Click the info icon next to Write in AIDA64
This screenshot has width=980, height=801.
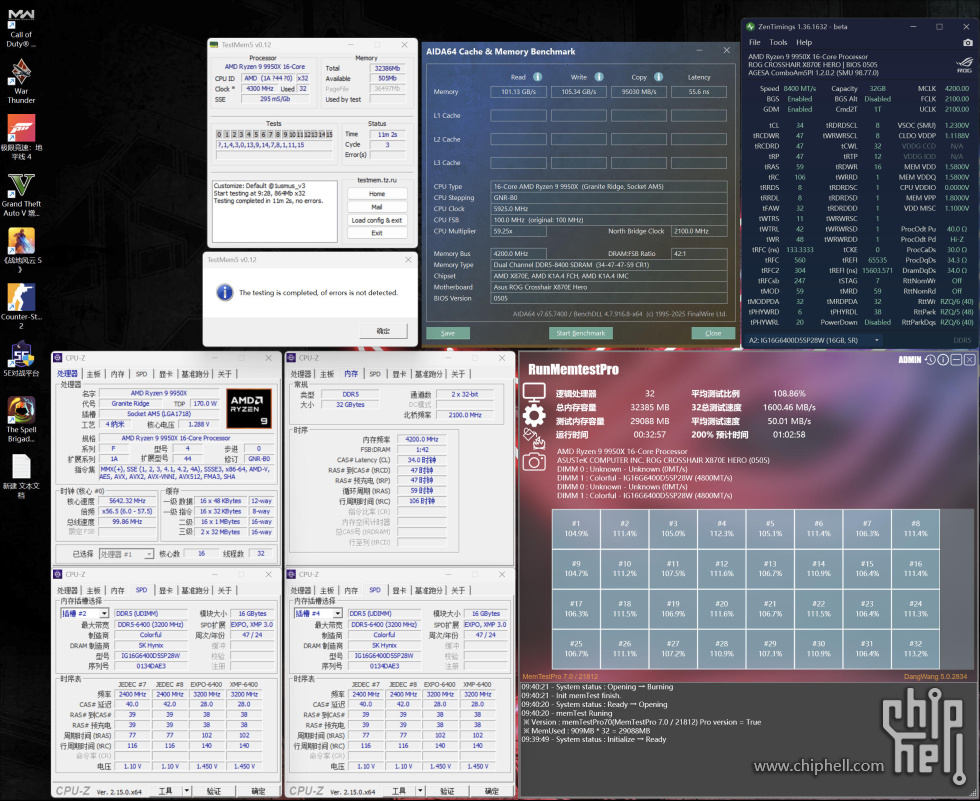coord(599,77)
